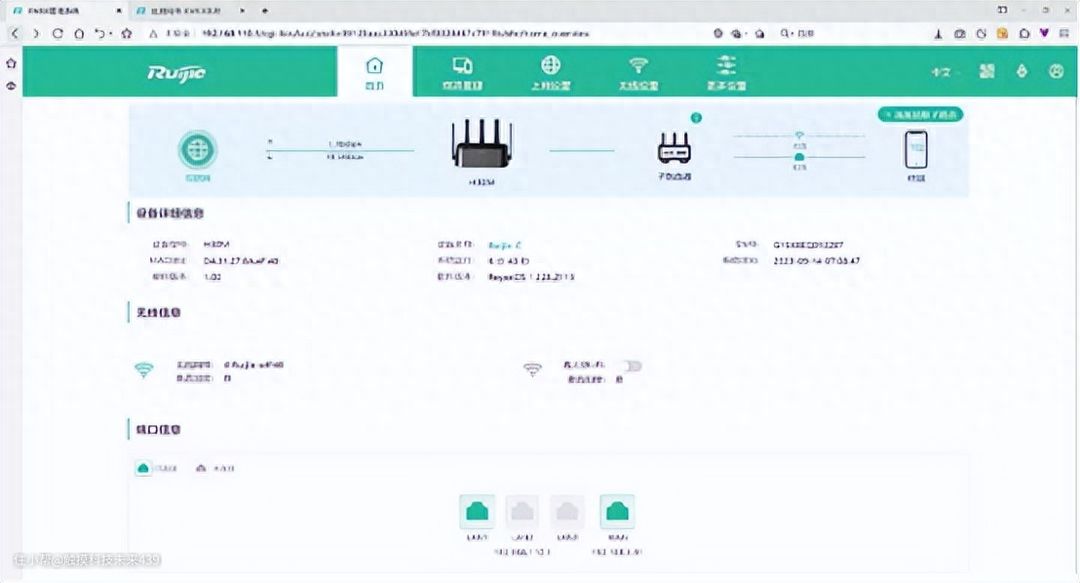The height and width of the screenshot is (583, 1080).
Task: Click the smartphone clients icon
Action: pos(916,150)
